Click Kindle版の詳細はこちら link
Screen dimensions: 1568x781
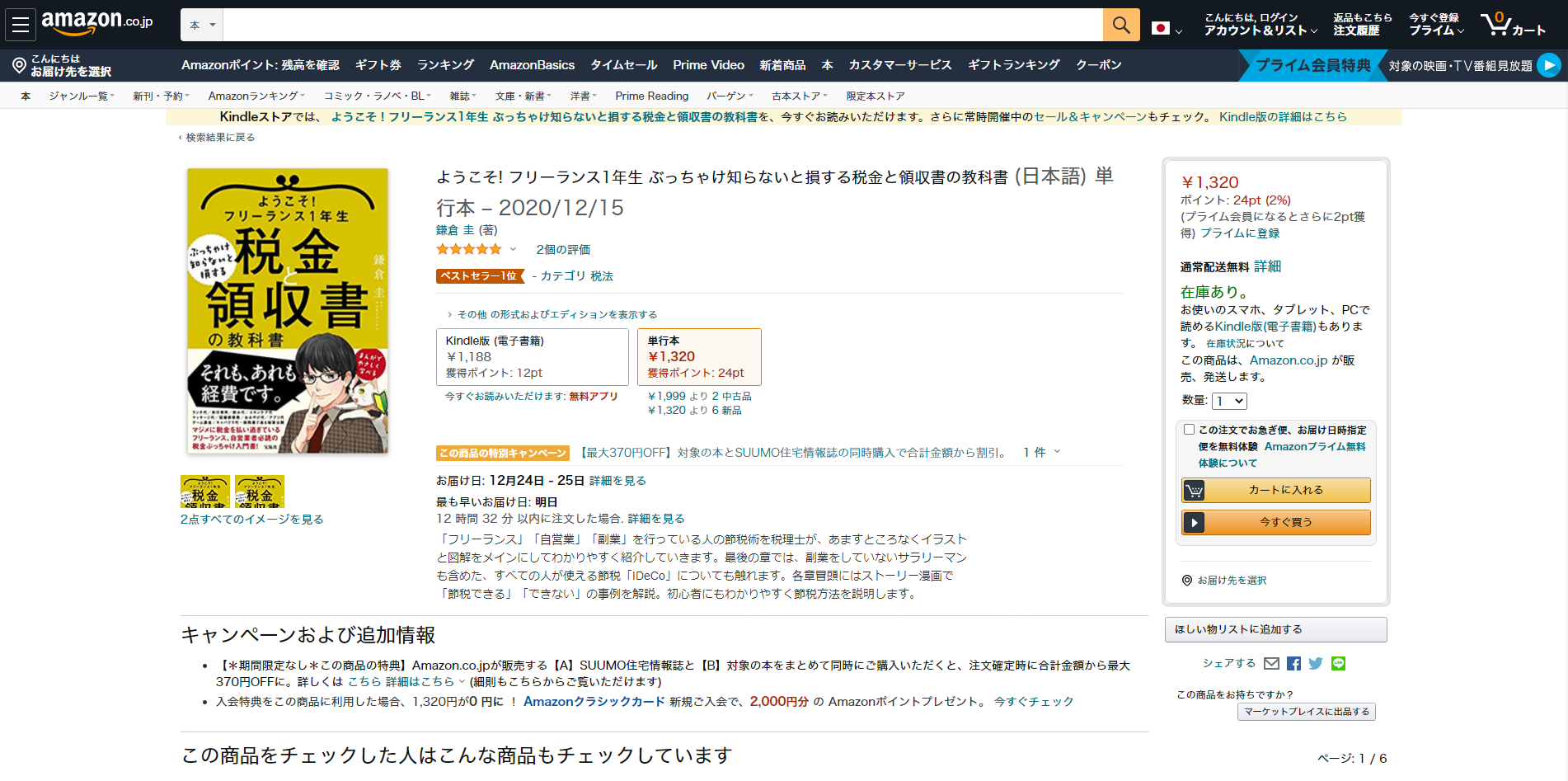1283,117
